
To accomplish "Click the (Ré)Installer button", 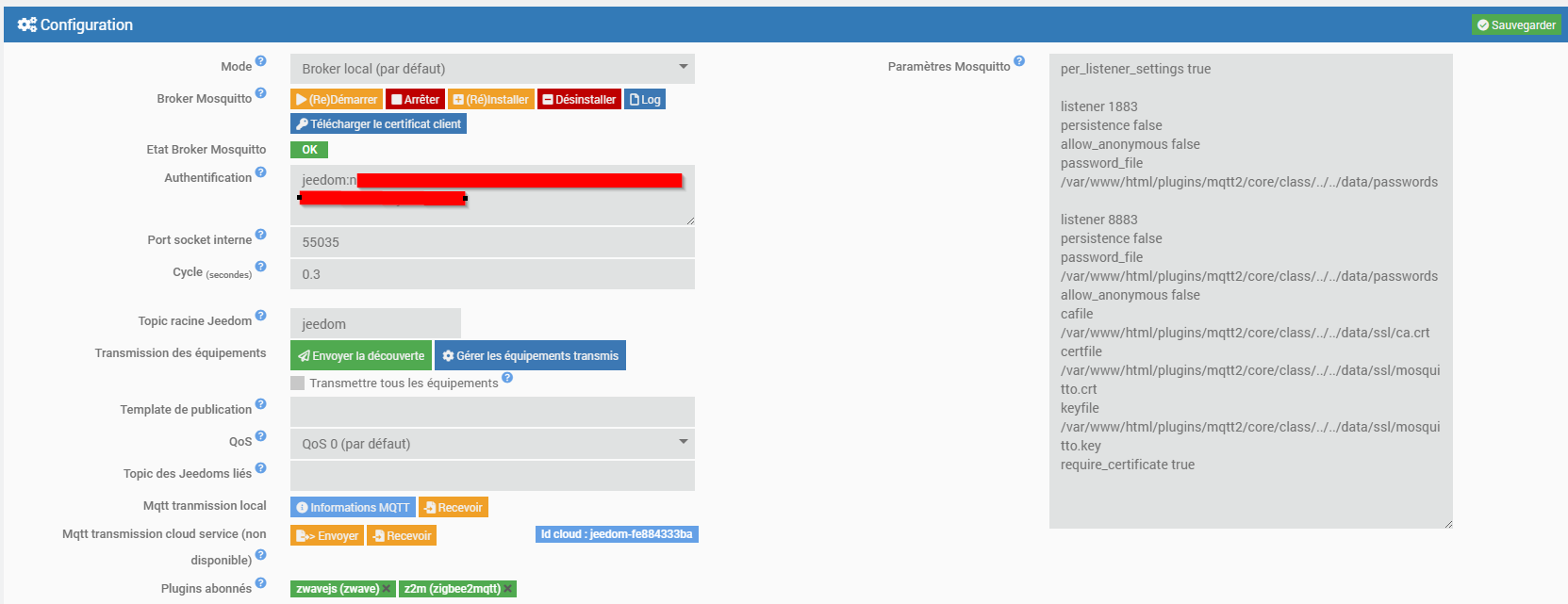I will point(491,99).
